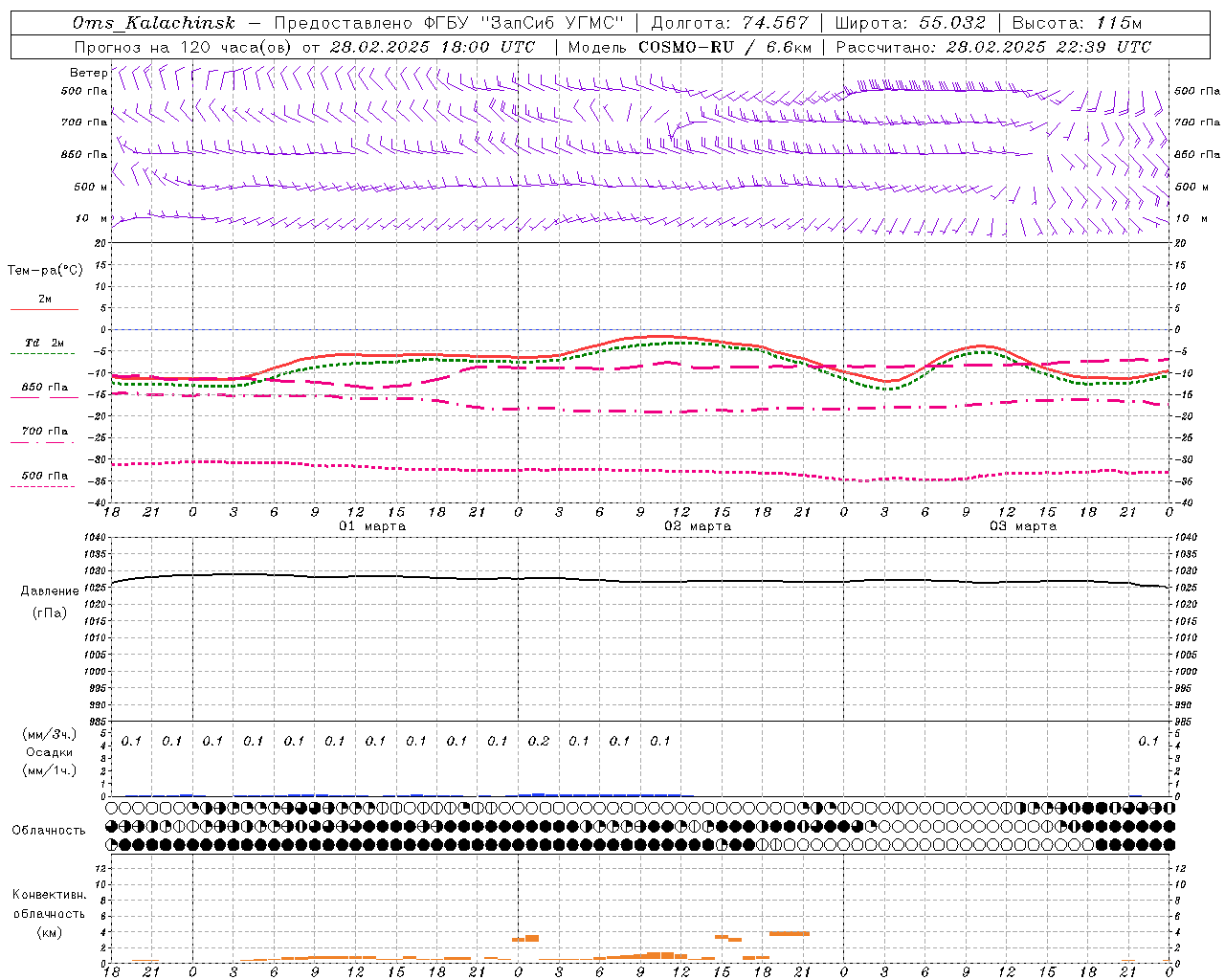Click the "Рассчитано: 28.02.2025 22:39 UTC" timestamp
Image resolution: width=1225 pixels, height=980 pixels.
[x=993, y=47]
